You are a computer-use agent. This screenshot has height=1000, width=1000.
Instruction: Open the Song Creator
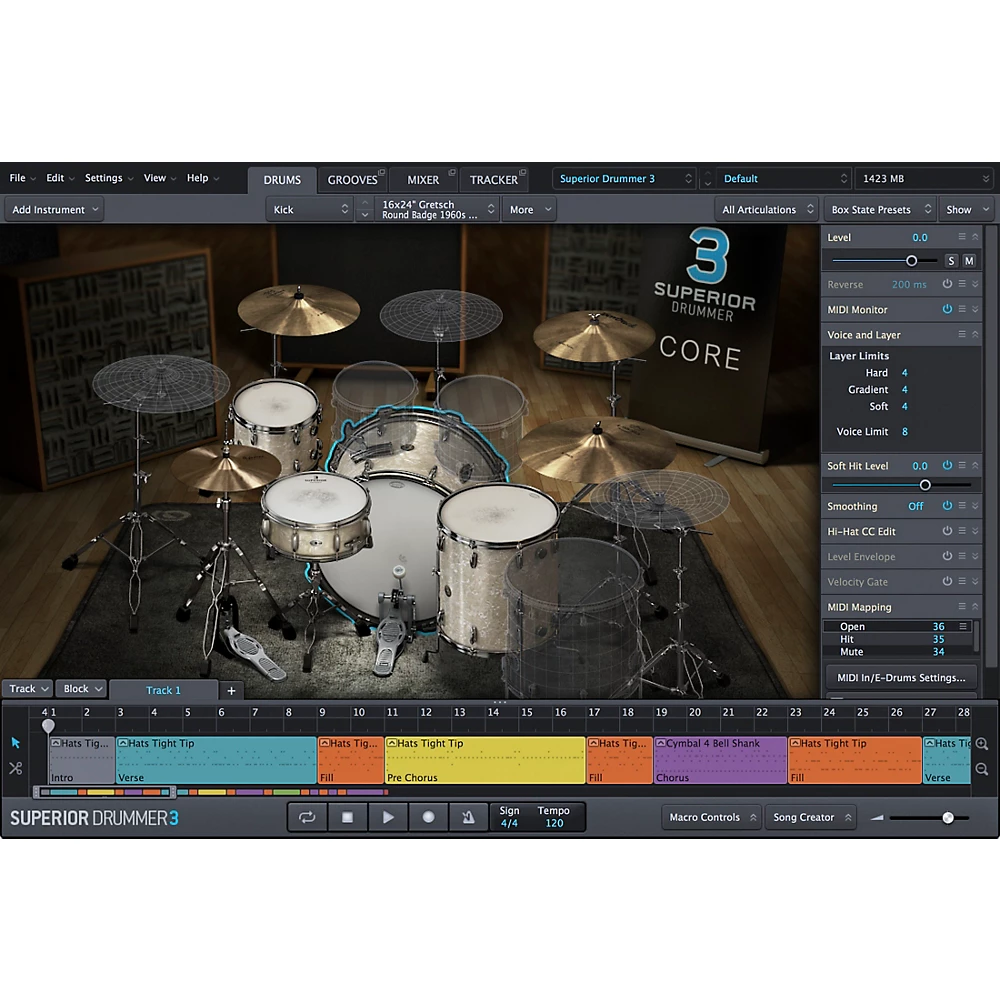[810, 817]
